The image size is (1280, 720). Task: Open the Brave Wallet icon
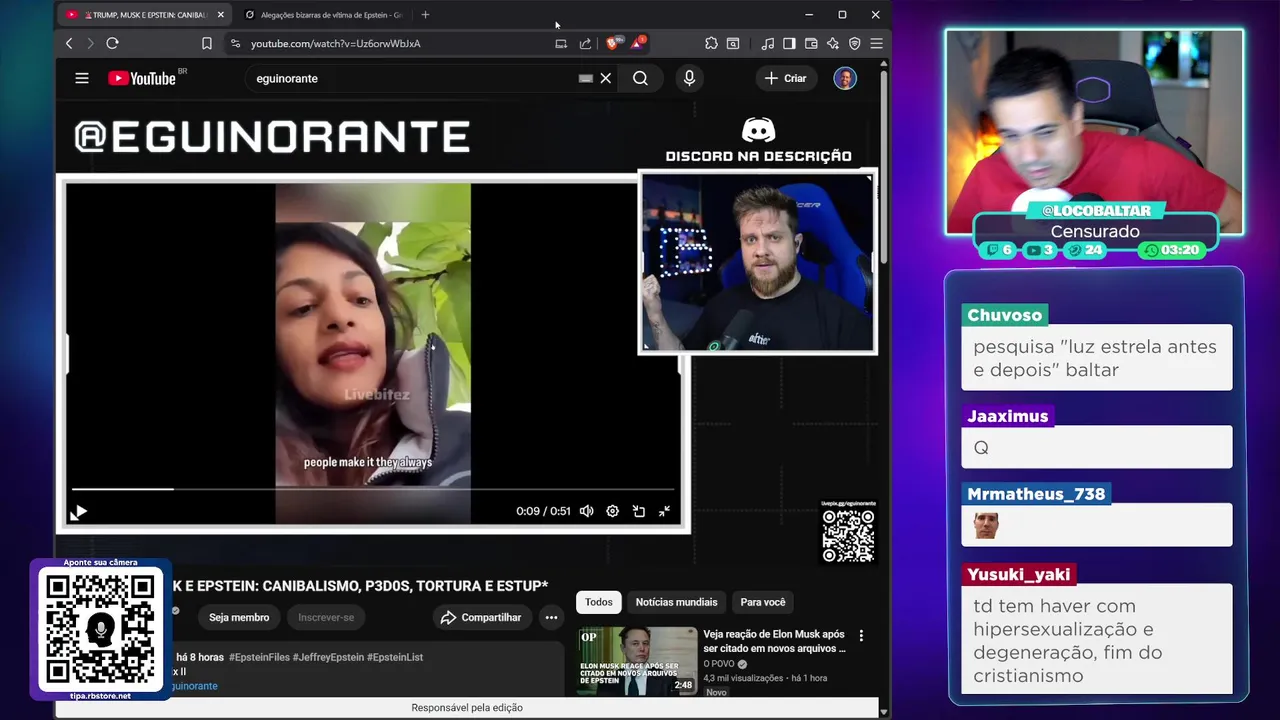(811, 43)
